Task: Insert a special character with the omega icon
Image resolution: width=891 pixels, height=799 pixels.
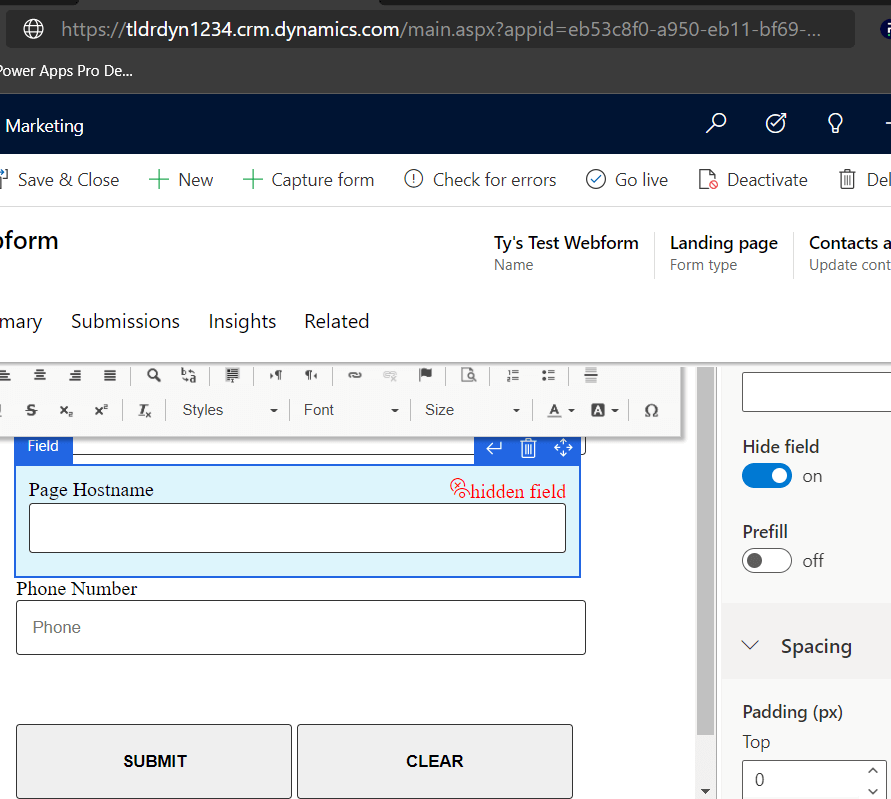Action: pos(651,410)
